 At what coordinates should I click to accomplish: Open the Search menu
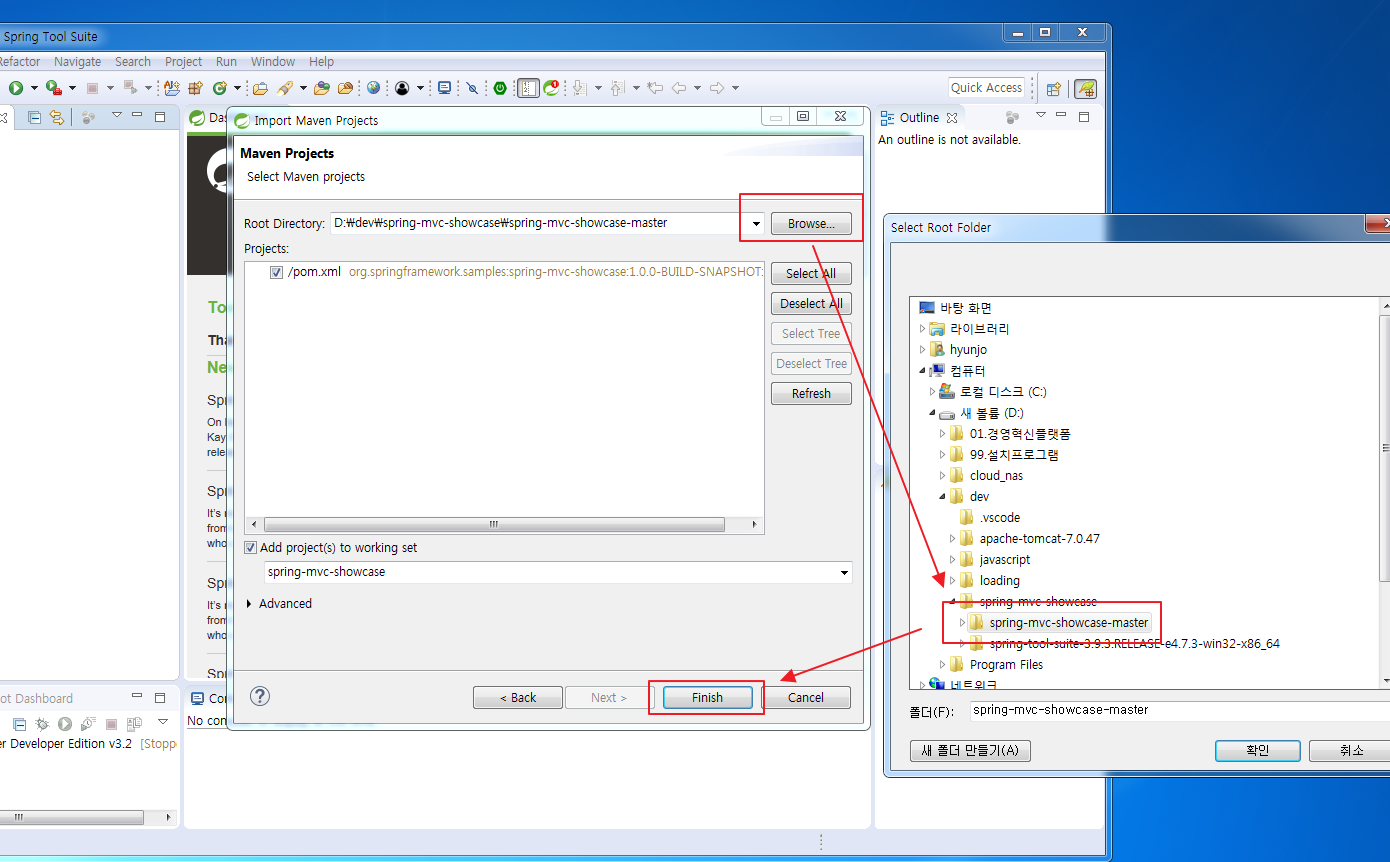tap(133, 62)
